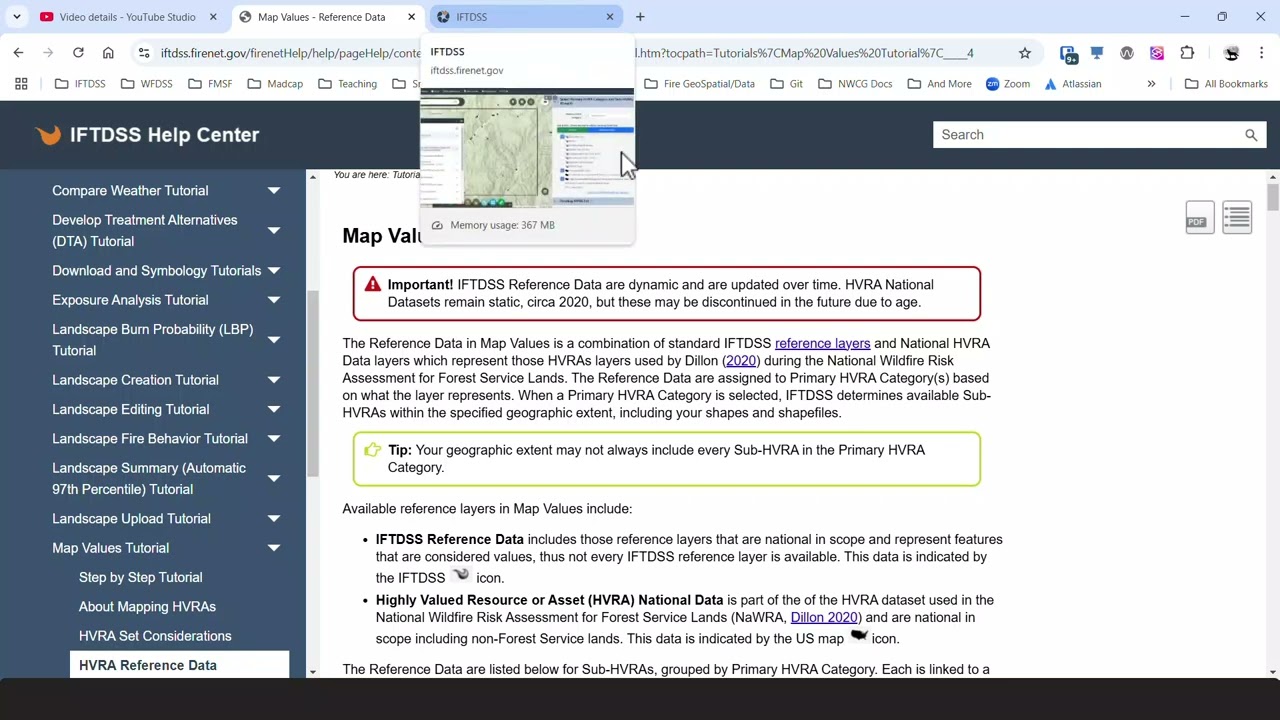Expand Landscape Fire Behavior Tutorial section
This screenshot has width=1280, height=720.
pyautogui.click(x=273, y=439)
